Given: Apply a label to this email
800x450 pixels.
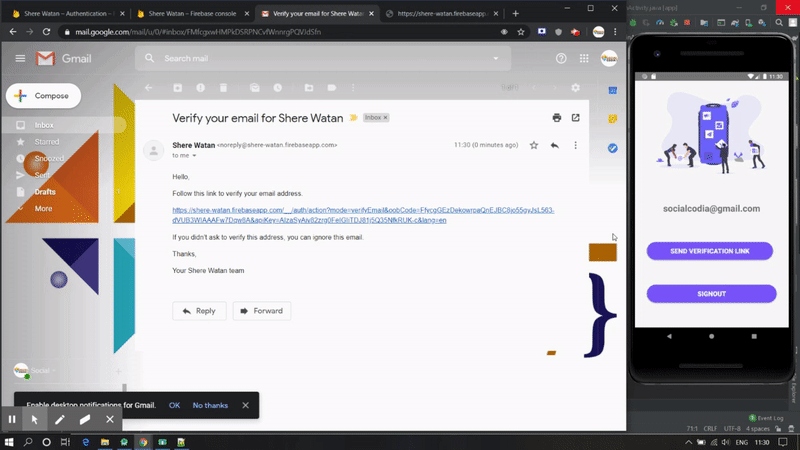Looking at the screenshot, I should point(332,88).
